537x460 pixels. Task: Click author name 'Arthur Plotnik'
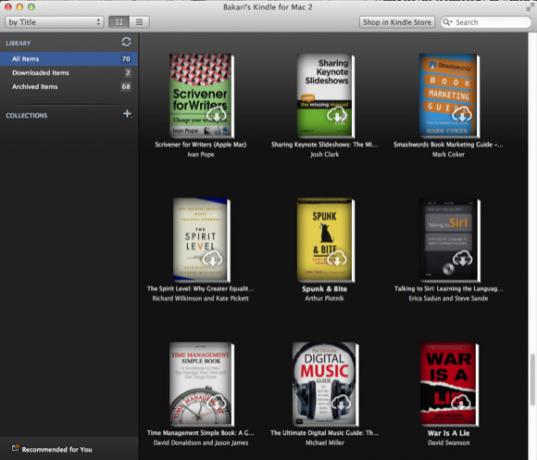coord(324,298)
